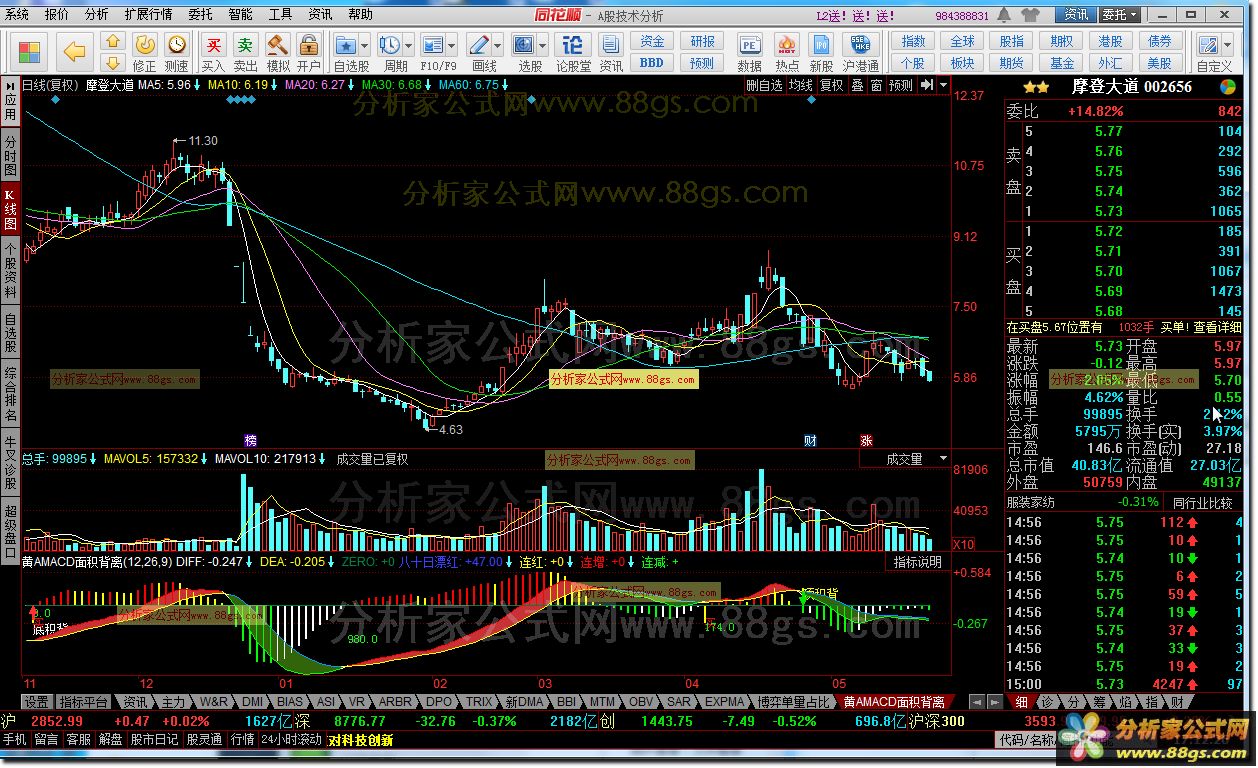Open 模拟 simulated trading
The height and width of the screenshot is (768, 1258).
(277, 52)
